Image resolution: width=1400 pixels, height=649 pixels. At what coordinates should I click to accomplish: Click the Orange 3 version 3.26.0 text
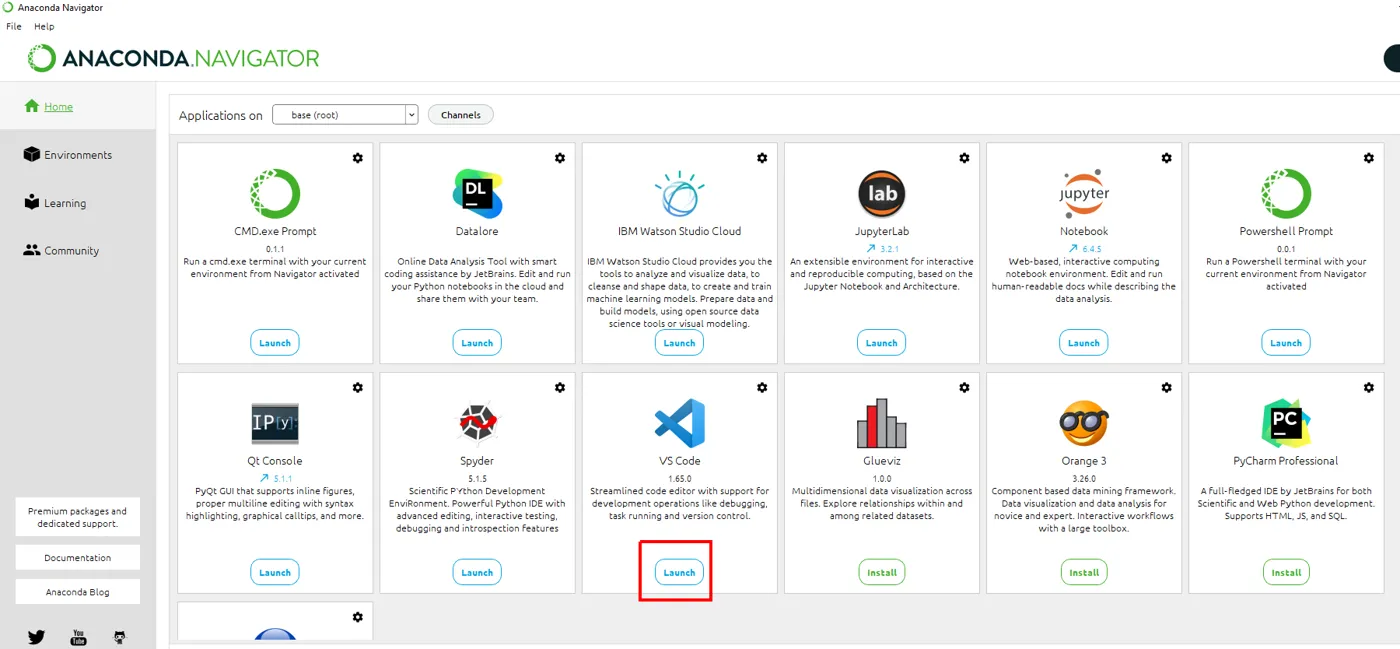[1084, 478]
